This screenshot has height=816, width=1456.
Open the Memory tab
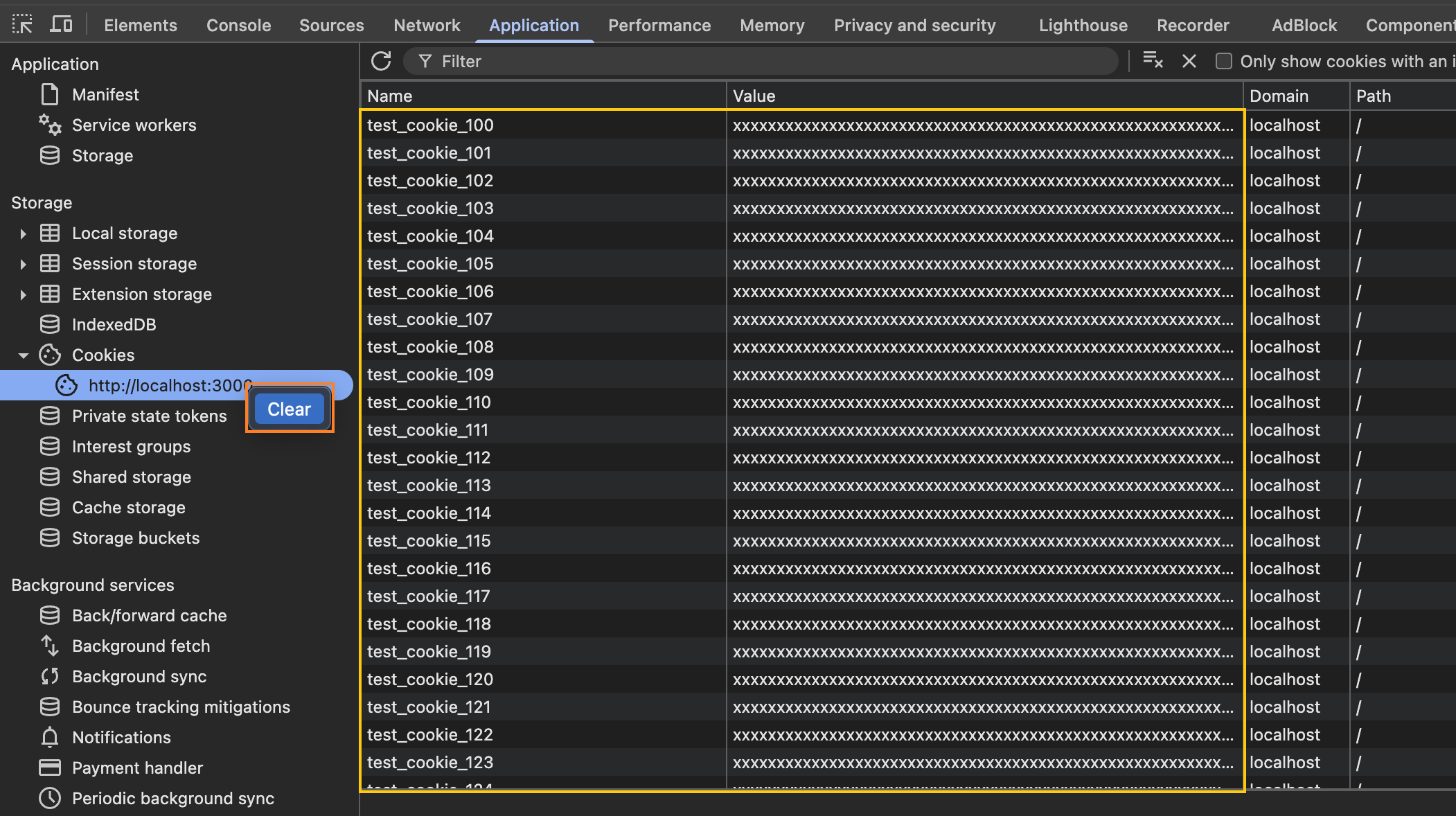(772, 25)
